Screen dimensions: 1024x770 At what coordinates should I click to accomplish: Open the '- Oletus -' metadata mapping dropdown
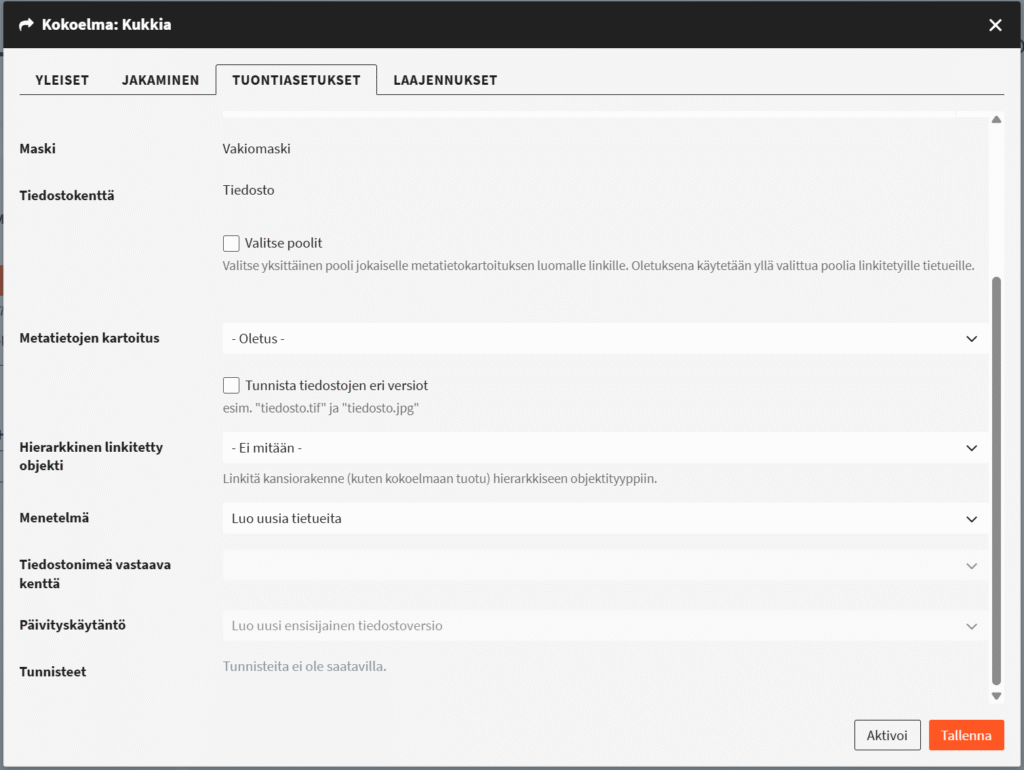coord(605,339)
